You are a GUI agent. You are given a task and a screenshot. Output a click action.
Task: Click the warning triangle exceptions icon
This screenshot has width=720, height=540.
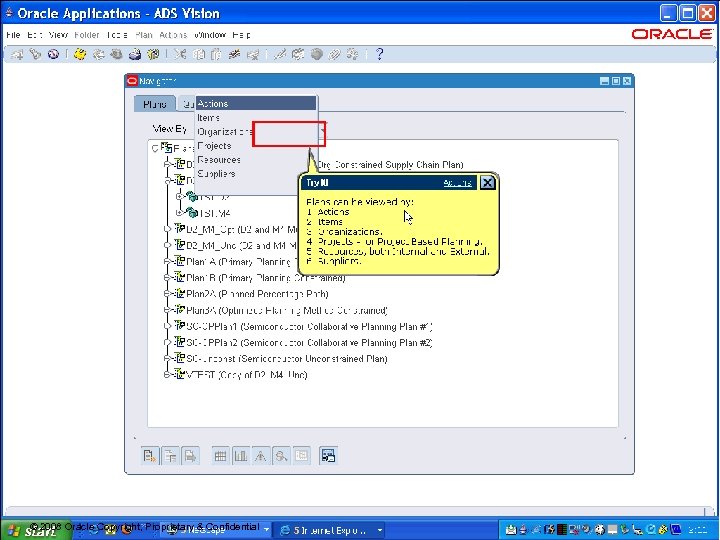[261, 456]
